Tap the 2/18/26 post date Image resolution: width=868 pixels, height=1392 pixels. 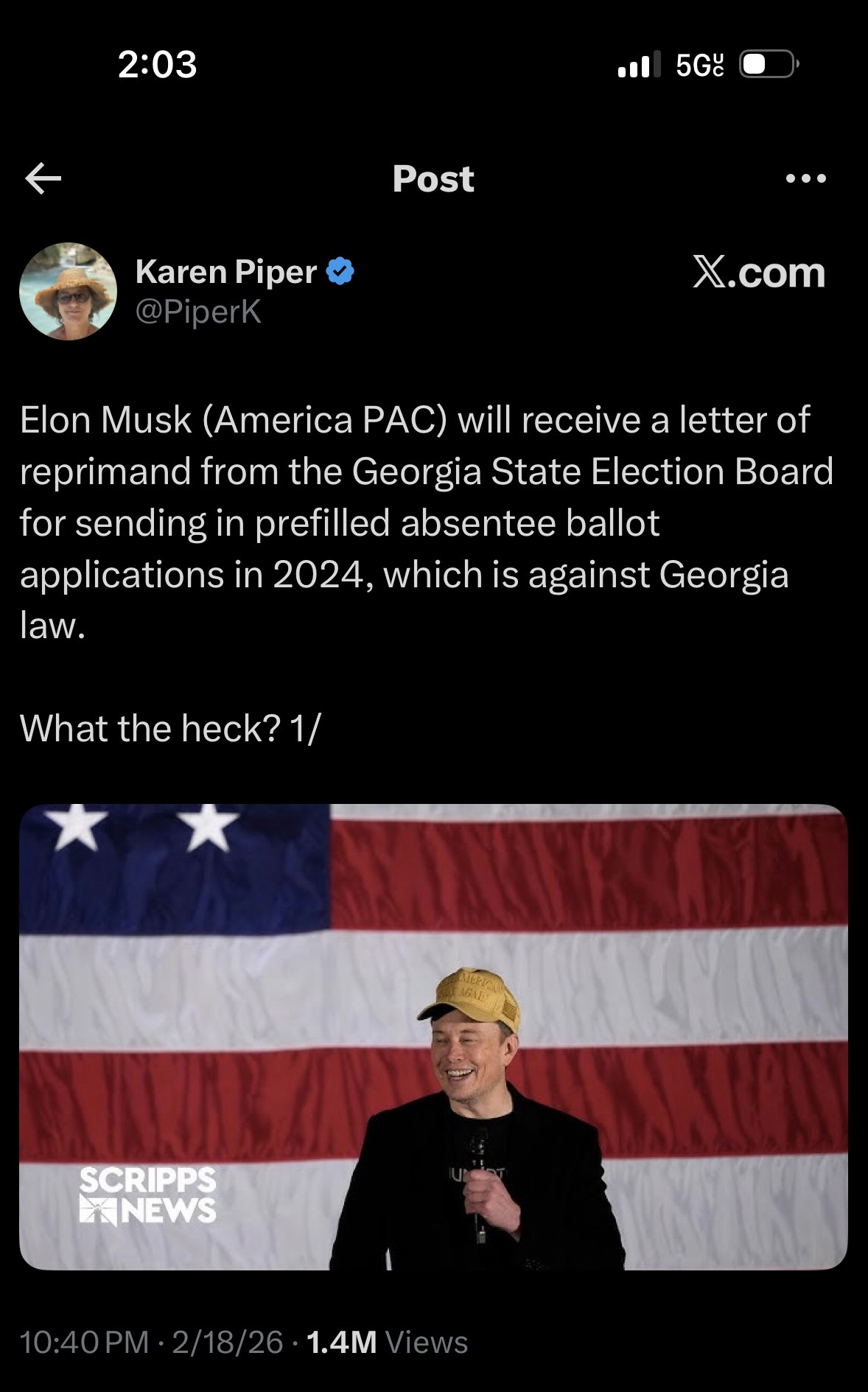tap(228, 1342)
